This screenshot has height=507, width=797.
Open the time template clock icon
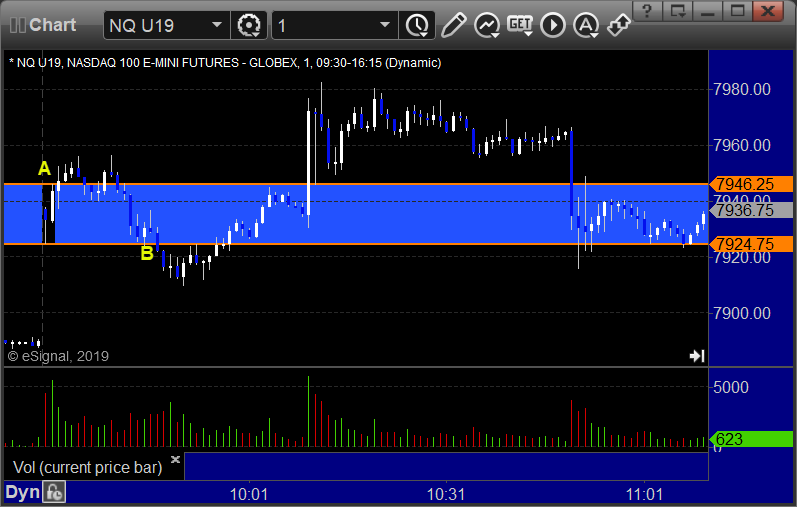pyautogui.click(x=417, y=25)
